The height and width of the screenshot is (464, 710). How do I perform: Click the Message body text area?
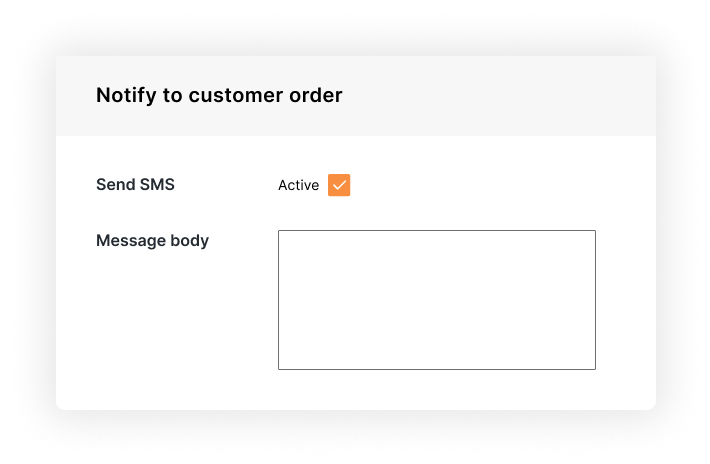point(437,300)
